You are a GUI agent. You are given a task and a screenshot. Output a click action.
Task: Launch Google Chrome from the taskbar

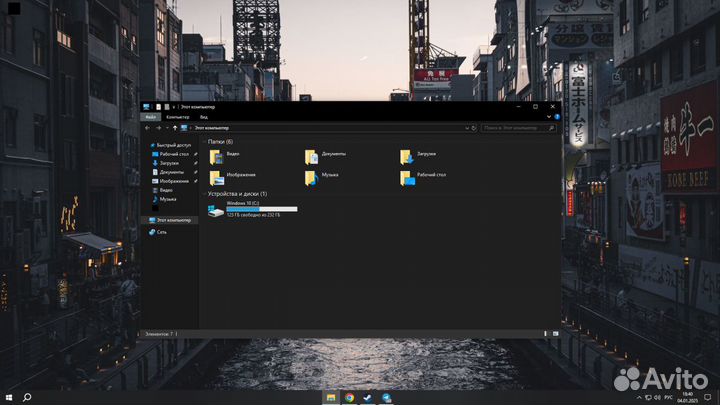(x=349, y=397)
